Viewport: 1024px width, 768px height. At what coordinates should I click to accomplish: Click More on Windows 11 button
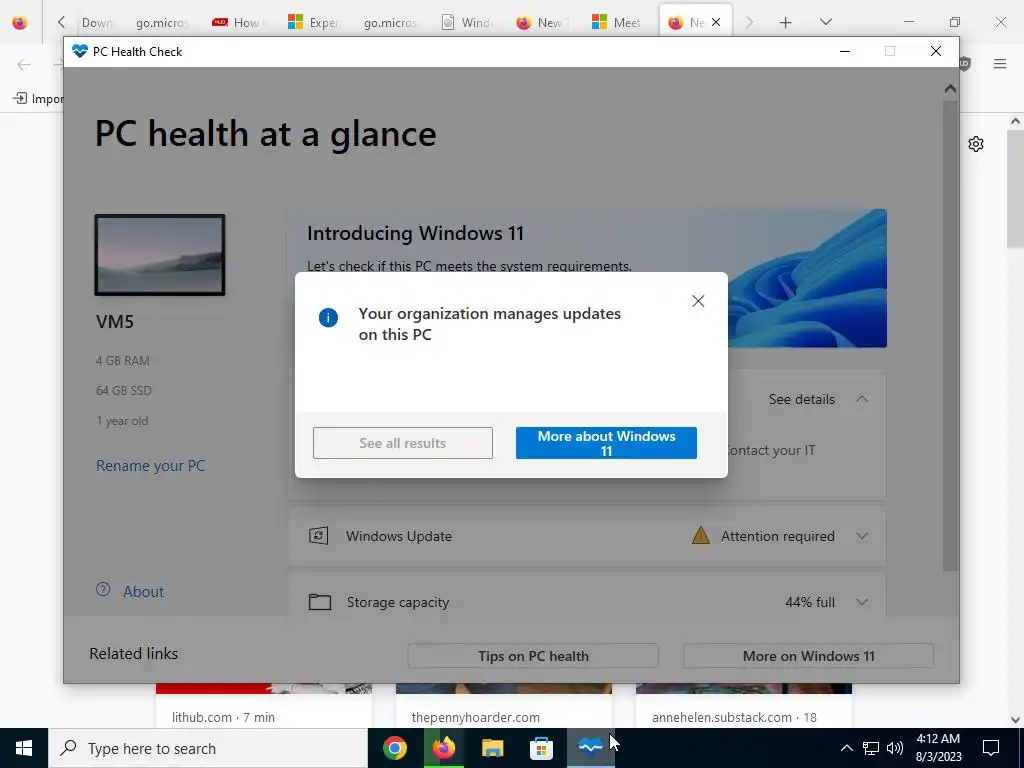click(x=808, y=656)
